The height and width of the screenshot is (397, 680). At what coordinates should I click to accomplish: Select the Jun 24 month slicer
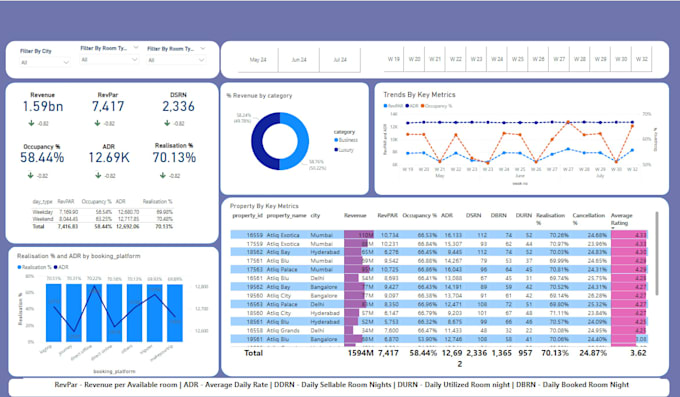pyautogui.click(x=299, y=59)
